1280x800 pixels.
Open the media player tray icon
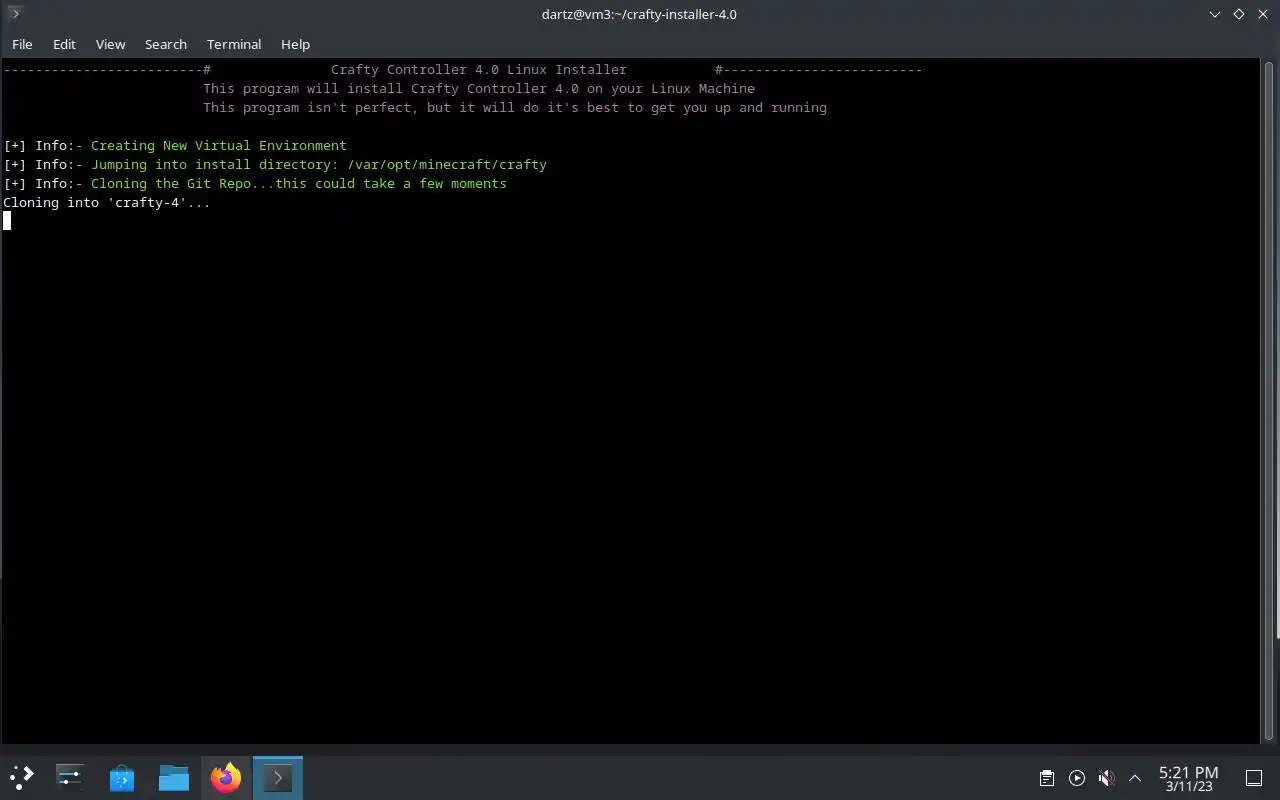[x=1076, y=778]
